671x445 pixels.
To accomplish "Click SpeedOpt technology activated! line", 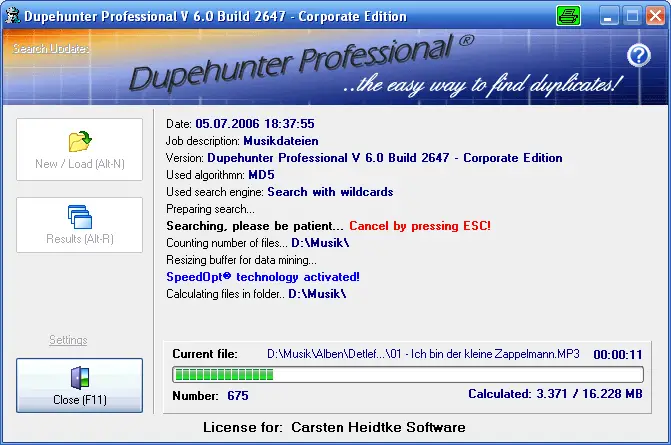I will (x=263, y=277).
